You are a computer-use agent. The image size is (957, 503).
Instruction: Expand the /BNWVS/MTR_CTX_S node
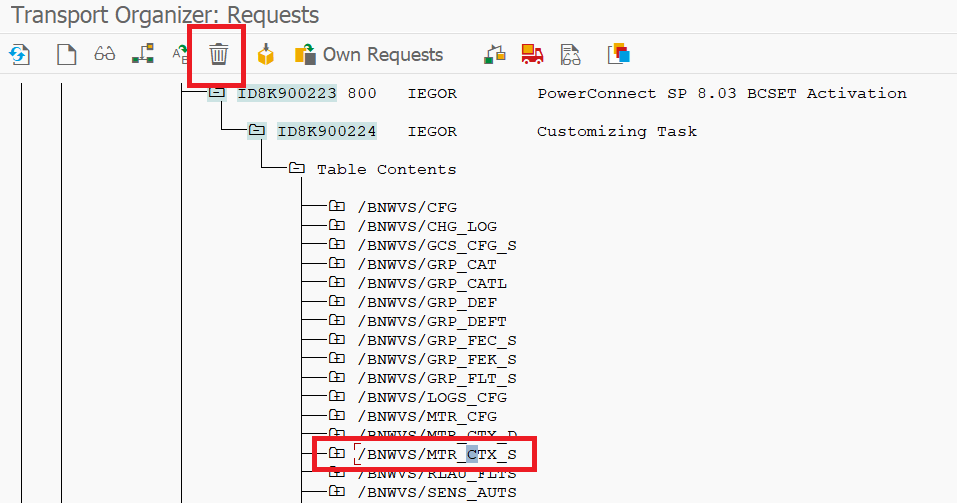(x=337, y=454)
